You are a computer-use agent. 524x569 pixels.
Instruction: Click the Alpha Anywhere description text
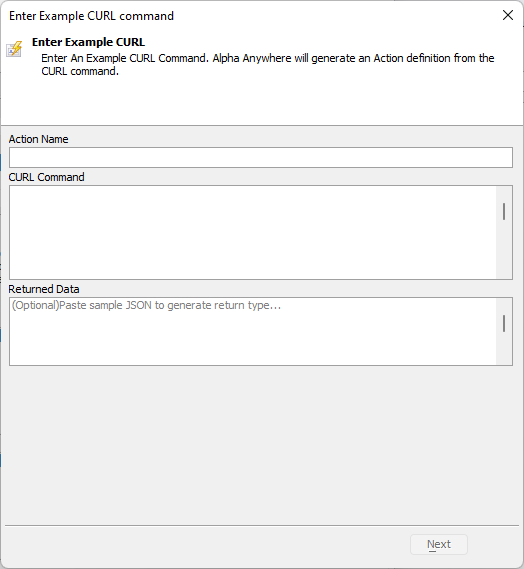coord(268,65)
